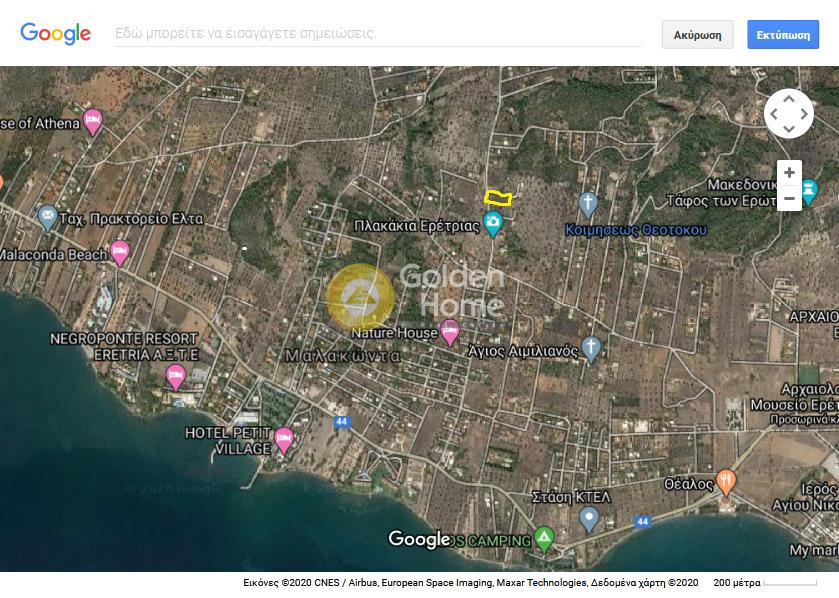This screenshot has height=598, width=839.
Task: Select the Κοιμήσεως Θεοτόκου church marker
Action: point(588,205)
